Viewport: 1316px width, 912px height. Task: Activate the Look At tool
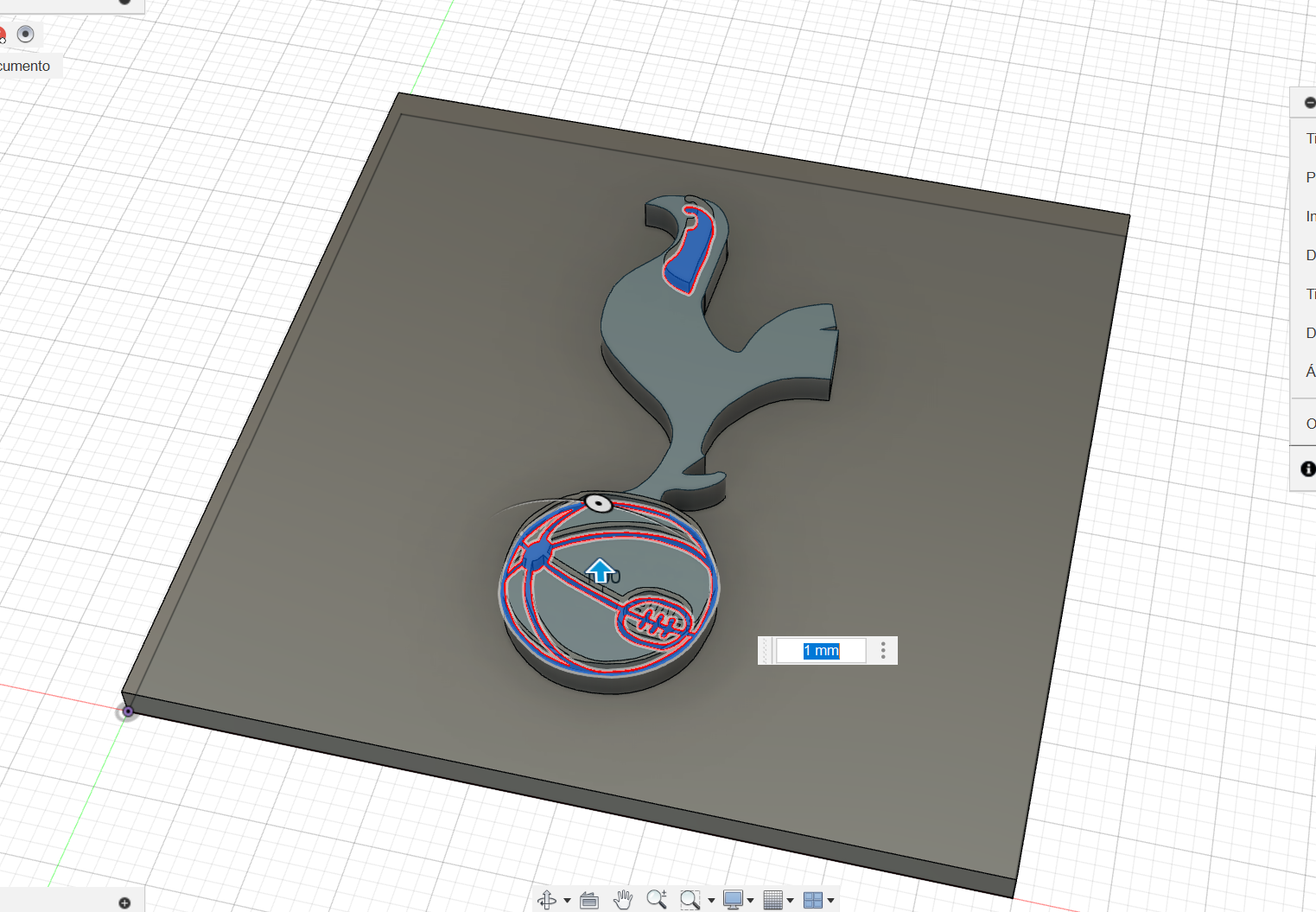click(589, 900)
